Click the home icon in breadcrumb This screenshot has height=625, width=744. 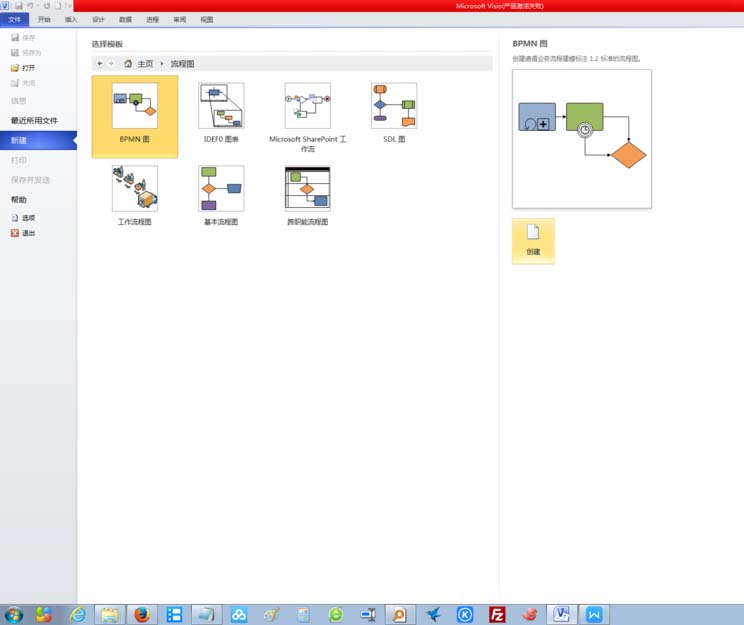pyautogui.click(x=128, y=64)
